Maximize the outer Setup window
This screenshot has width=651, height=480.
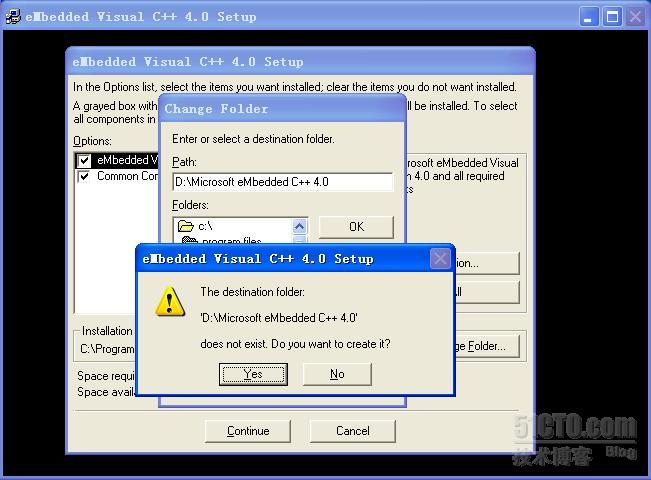[x=612, y=17]
